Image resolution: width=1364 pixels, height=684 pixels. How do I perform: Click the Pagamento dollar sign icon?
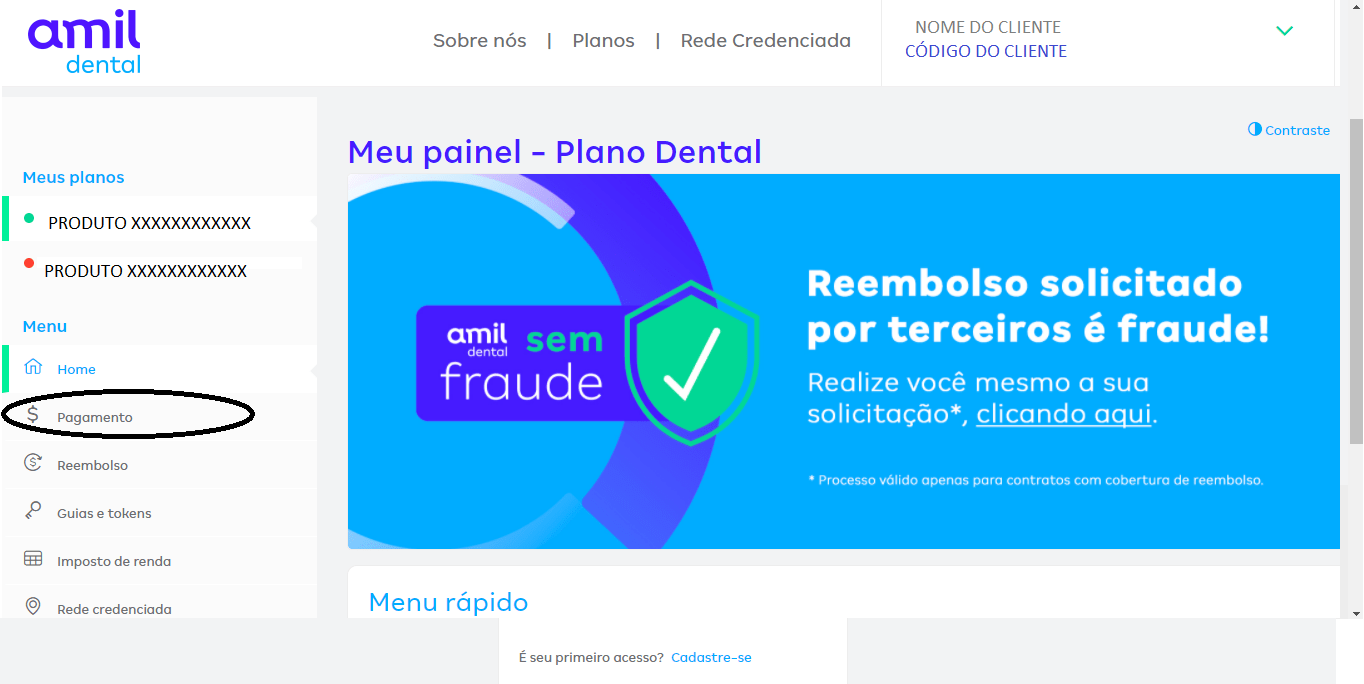click(33, 415)
